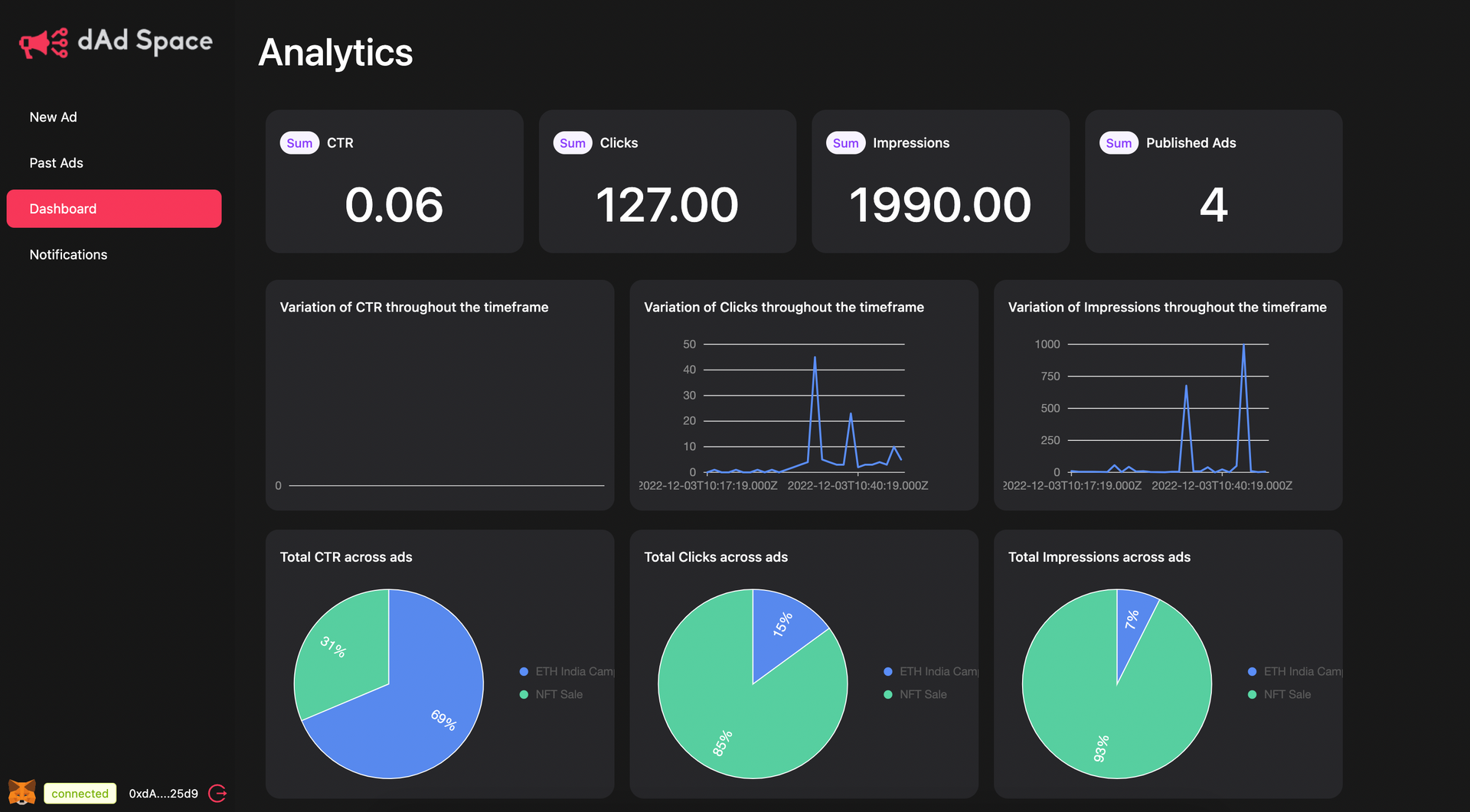The height and width of the screenshot is (812, 1470).
Task: Click the Sum badge on CTR card
Action: (x=299, y=143)
